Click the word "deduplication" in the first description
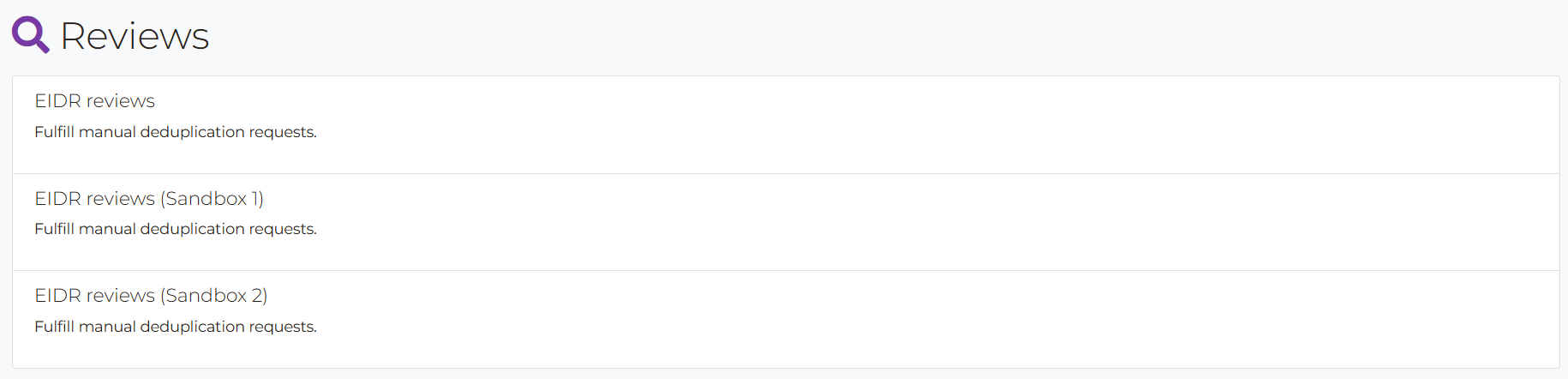The height and width of the screenshot is (379, 1568). click(193, 132)
